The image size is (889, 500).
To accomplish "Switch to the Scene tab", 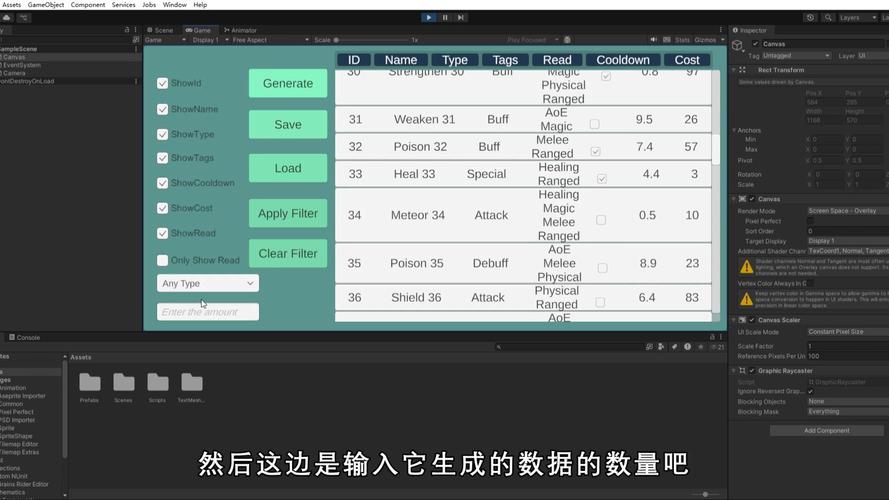I will tap(160, 30).
